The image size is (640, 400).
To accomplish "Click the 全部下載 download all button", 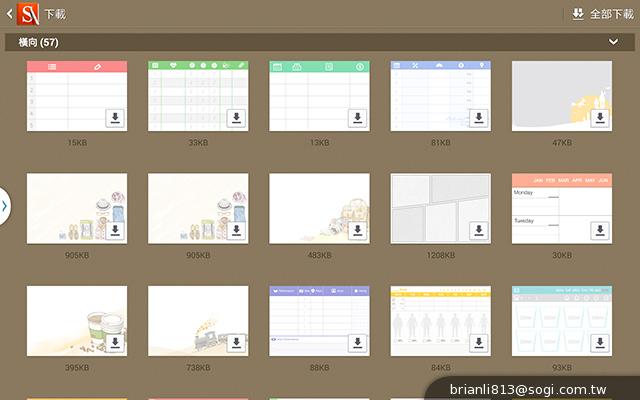I will [604, 14].
